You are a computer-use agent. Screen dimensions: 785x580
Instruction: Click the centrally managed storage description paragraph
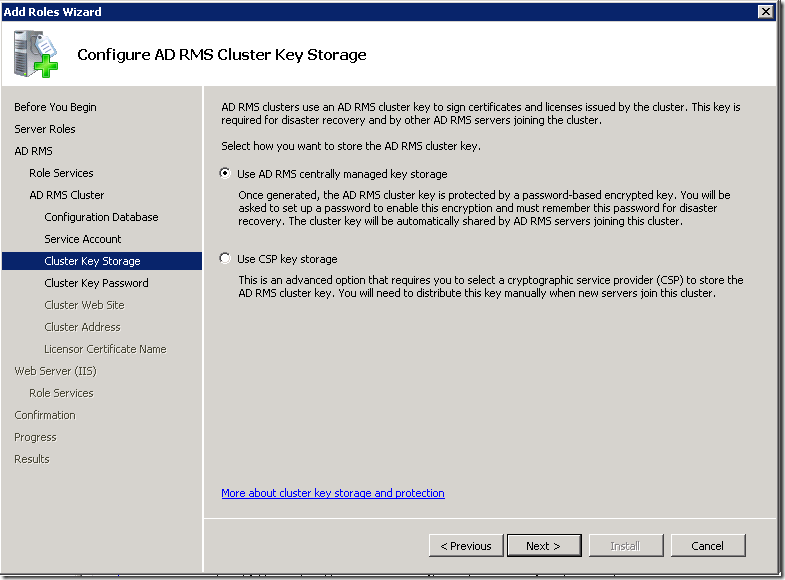(484, 208)
